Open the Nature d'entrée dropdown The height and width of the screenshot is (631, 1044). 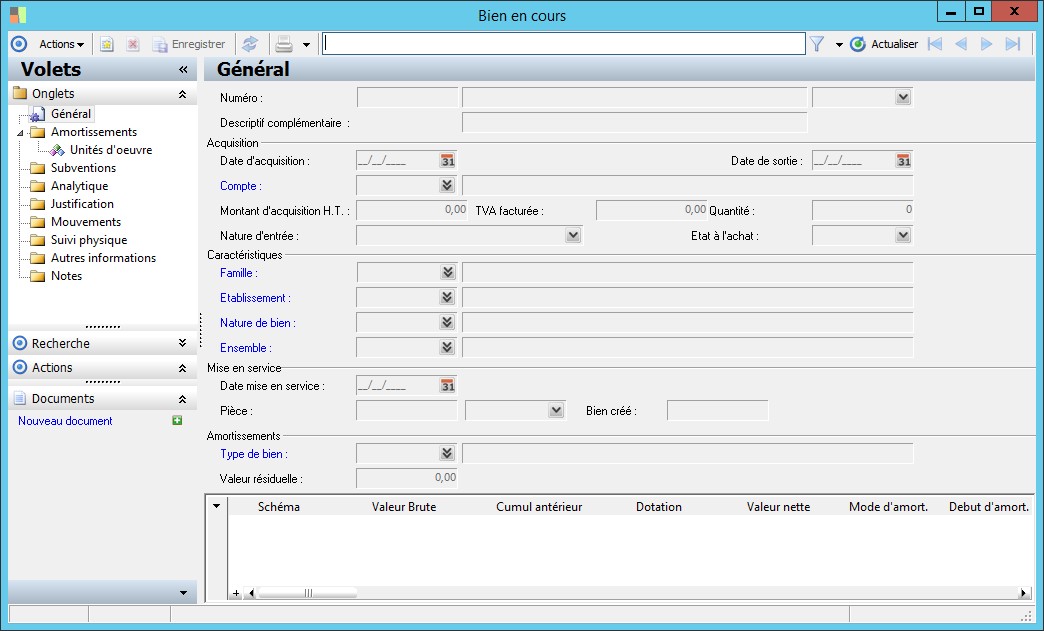(x=572, y=235)
